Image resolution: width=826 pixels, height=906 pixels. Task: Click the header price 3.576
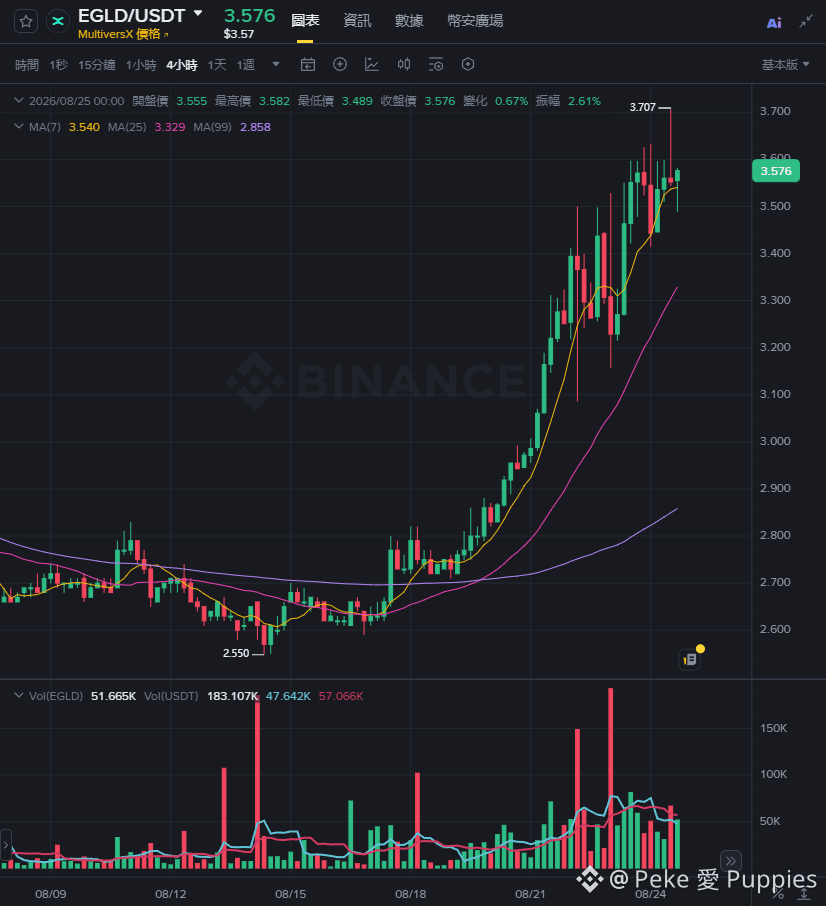(x=250, y=16)
